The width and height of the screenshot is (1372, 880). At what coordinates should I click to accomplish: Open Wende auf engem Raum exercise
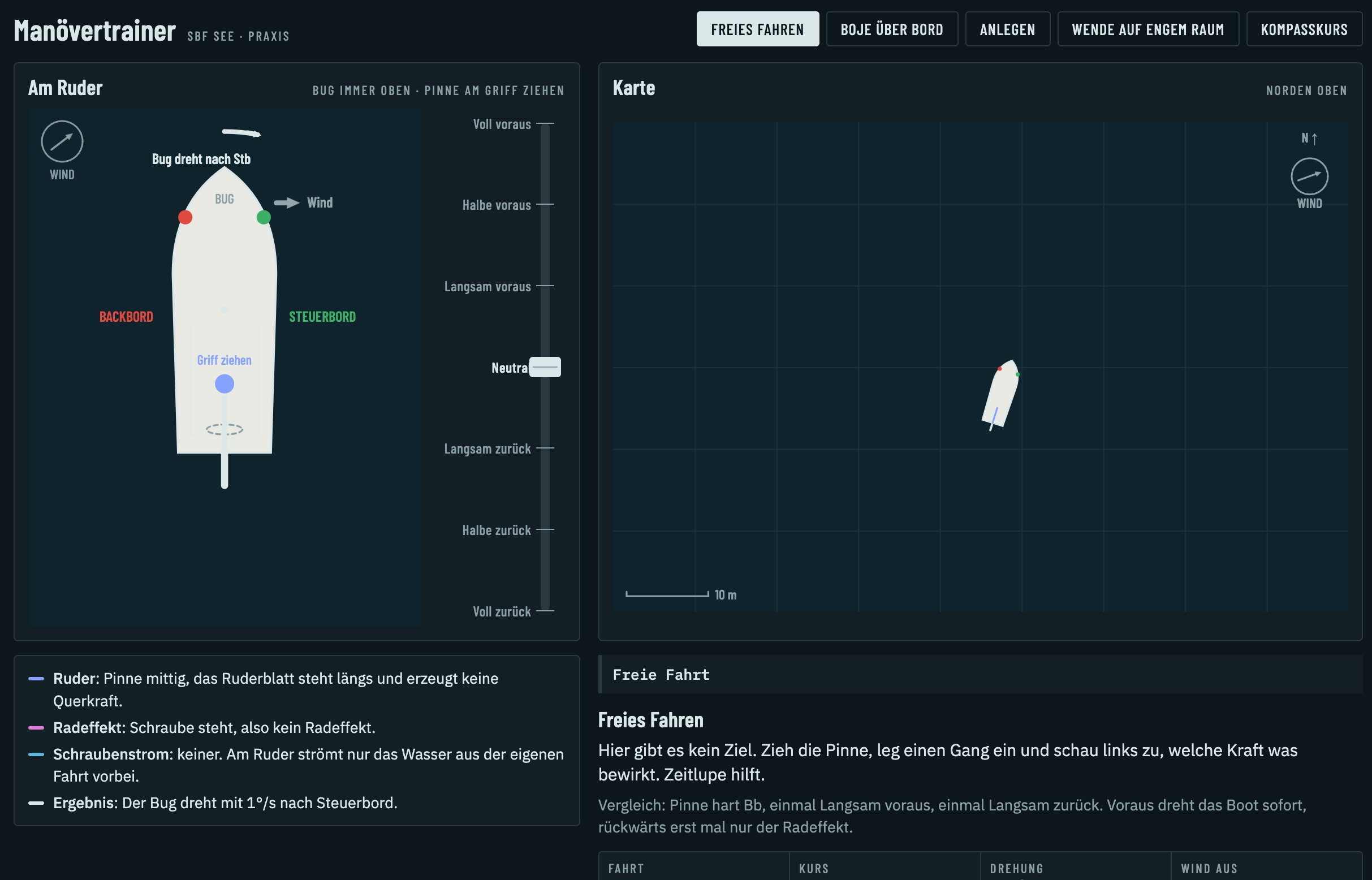(x=1147, y=29)
